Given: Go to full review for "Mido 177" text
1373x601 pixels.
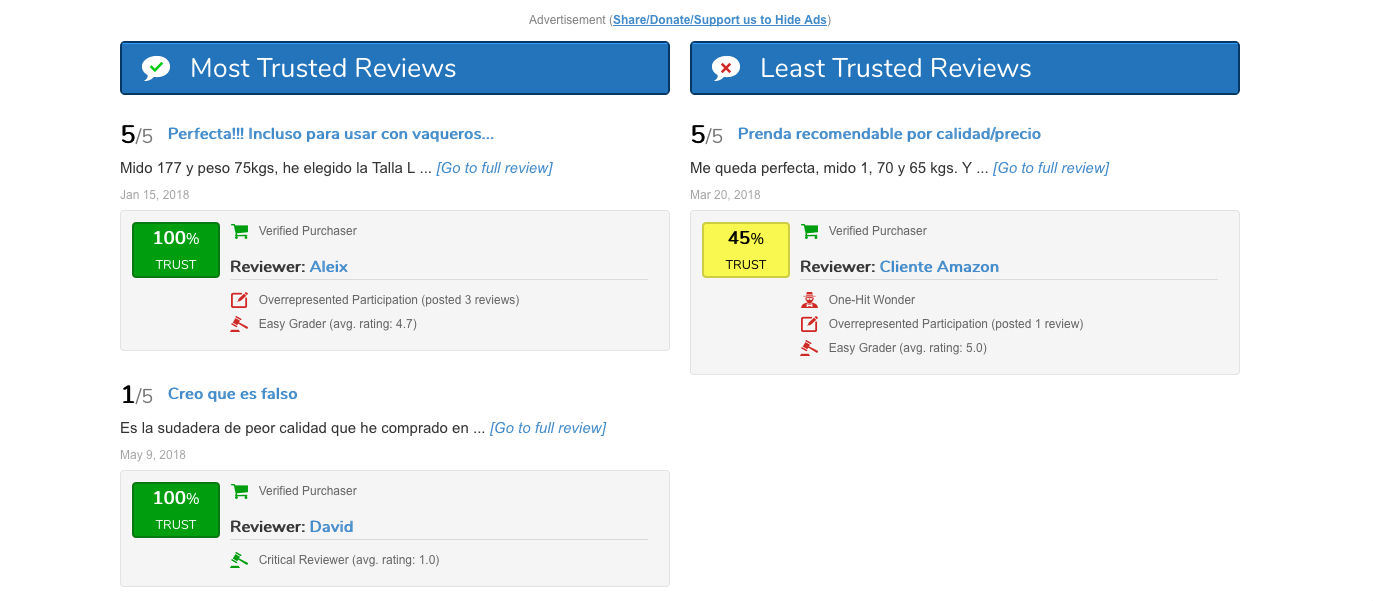Looking at the screenshot, I should click(494, 168).
